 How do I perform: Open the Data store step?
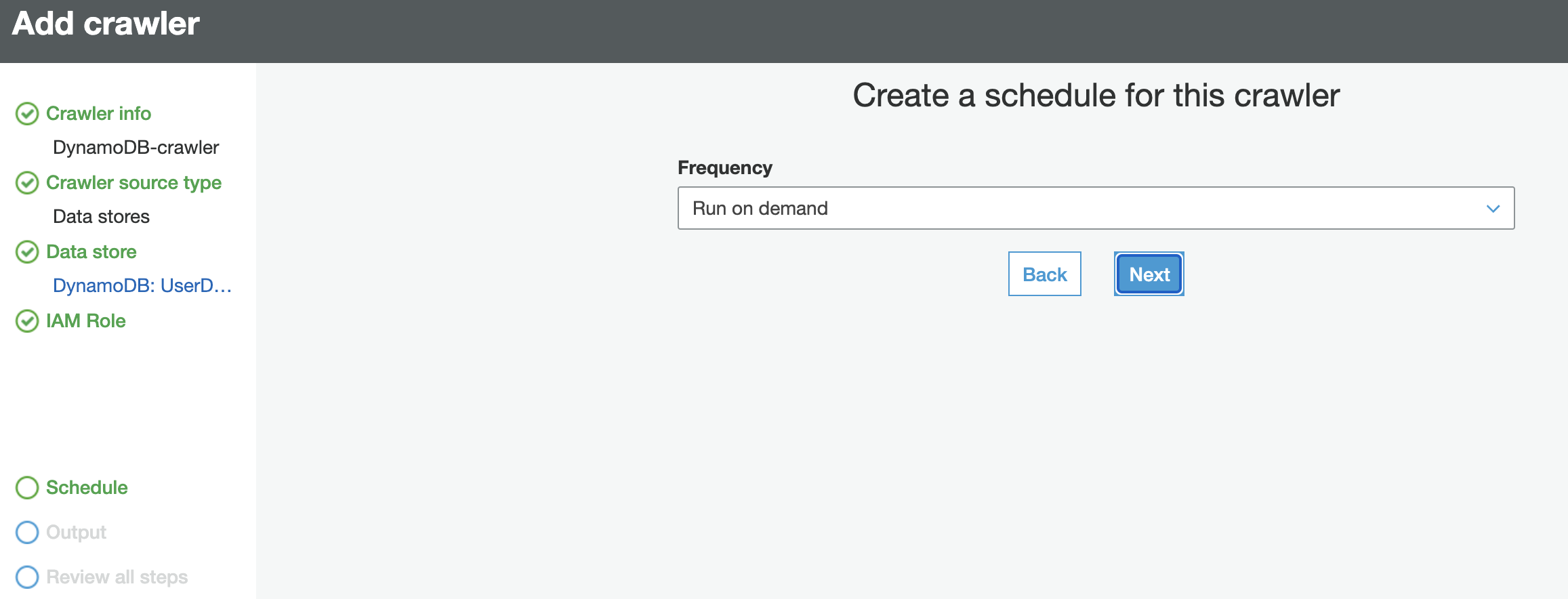pos(91,252)
